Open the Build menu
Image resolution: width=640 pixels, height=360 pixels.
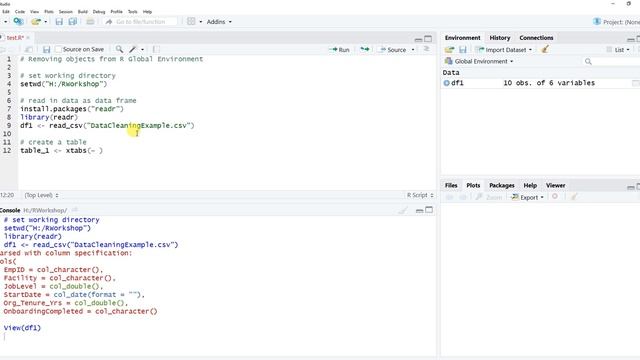click(83, 12)
